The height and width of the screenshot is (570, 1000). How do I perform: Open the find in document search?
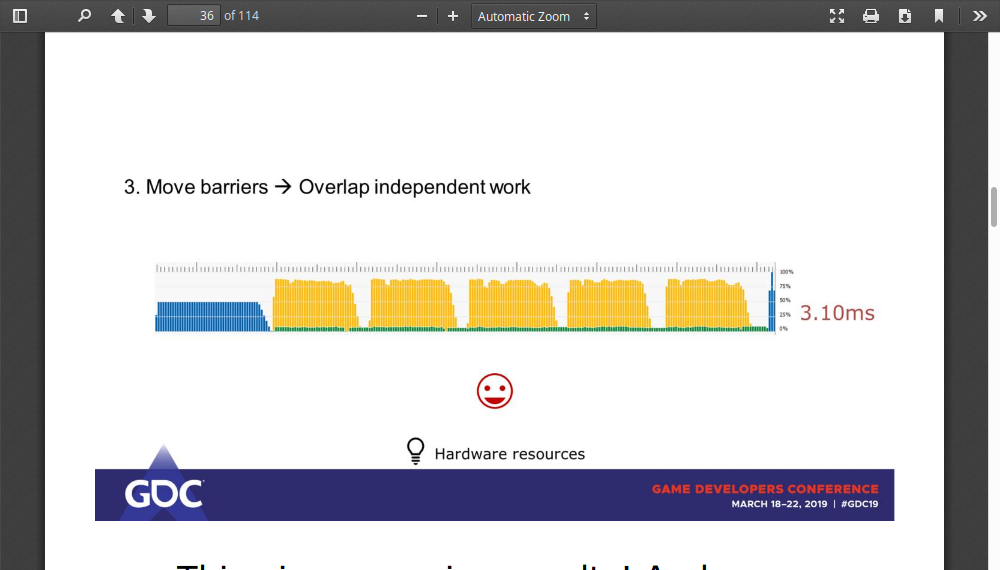coord(84,16)
